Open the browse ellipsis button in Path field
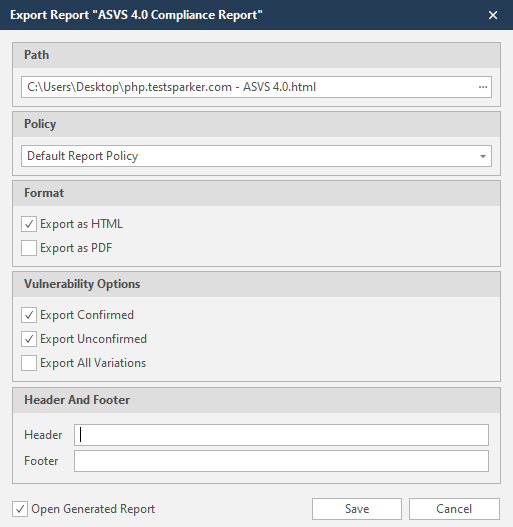Image resolution: width=513 pixels, height=527 pixels. pos(483,87)
